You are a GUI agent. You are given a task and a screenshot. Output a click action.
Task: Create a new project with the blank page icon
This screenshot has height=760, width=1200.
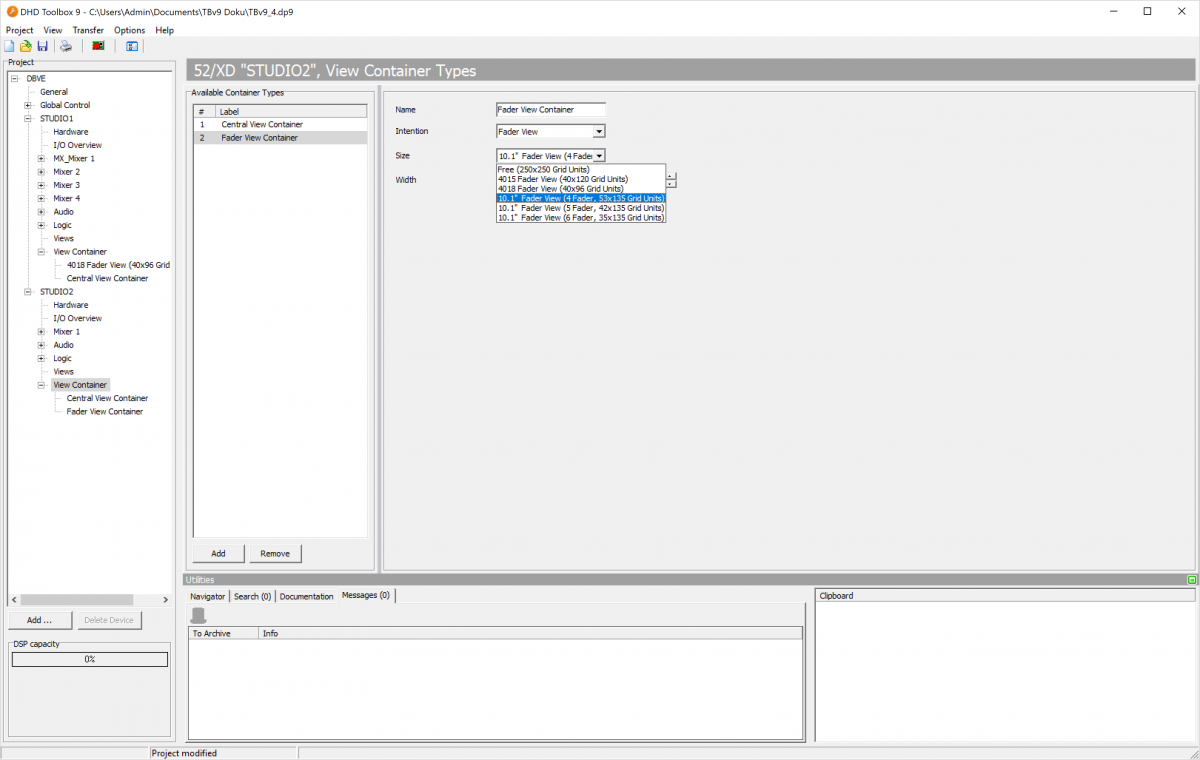coord(9,46)
